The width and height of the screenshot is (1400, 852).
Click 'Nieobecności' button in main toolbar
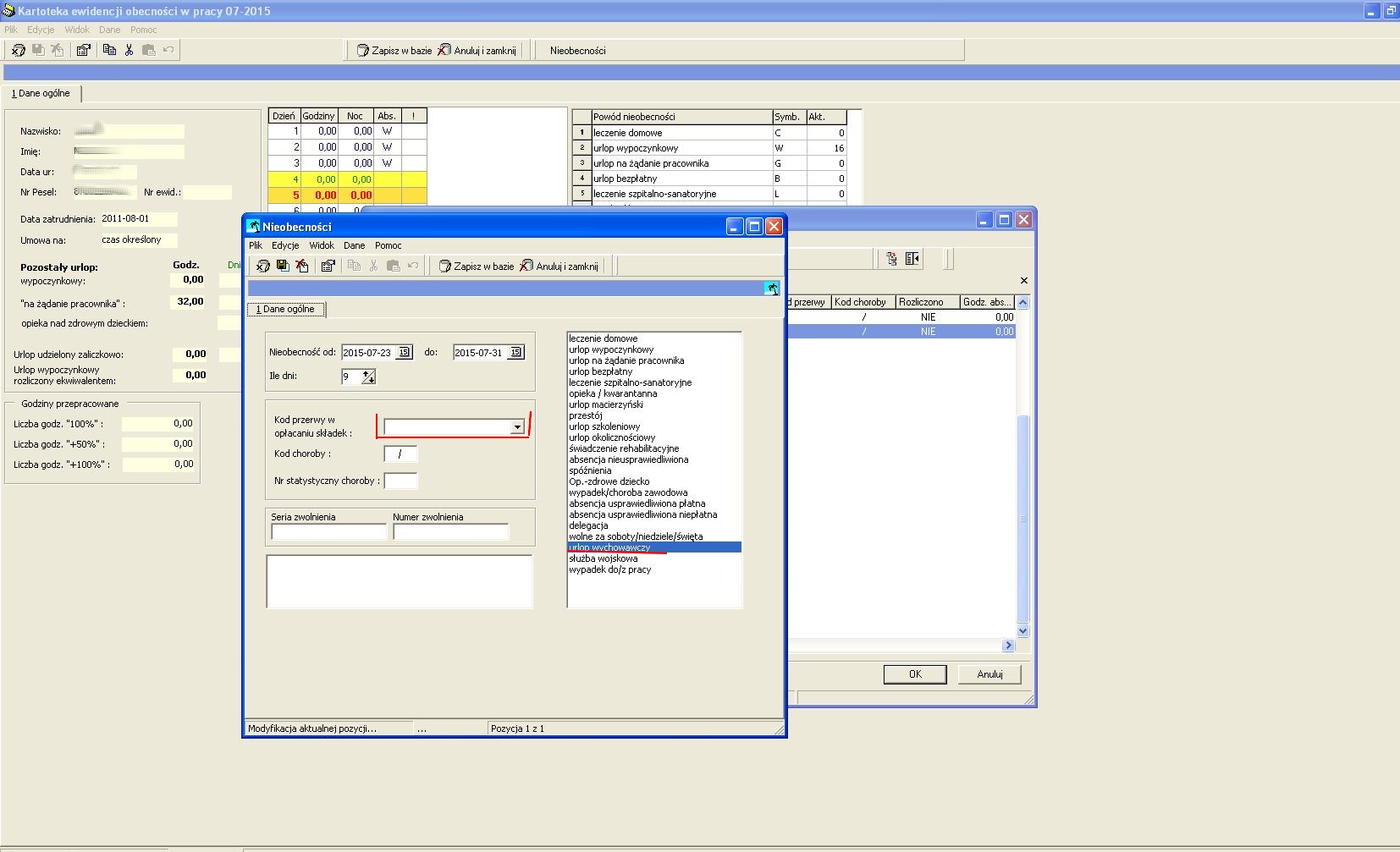click(578, 50)
